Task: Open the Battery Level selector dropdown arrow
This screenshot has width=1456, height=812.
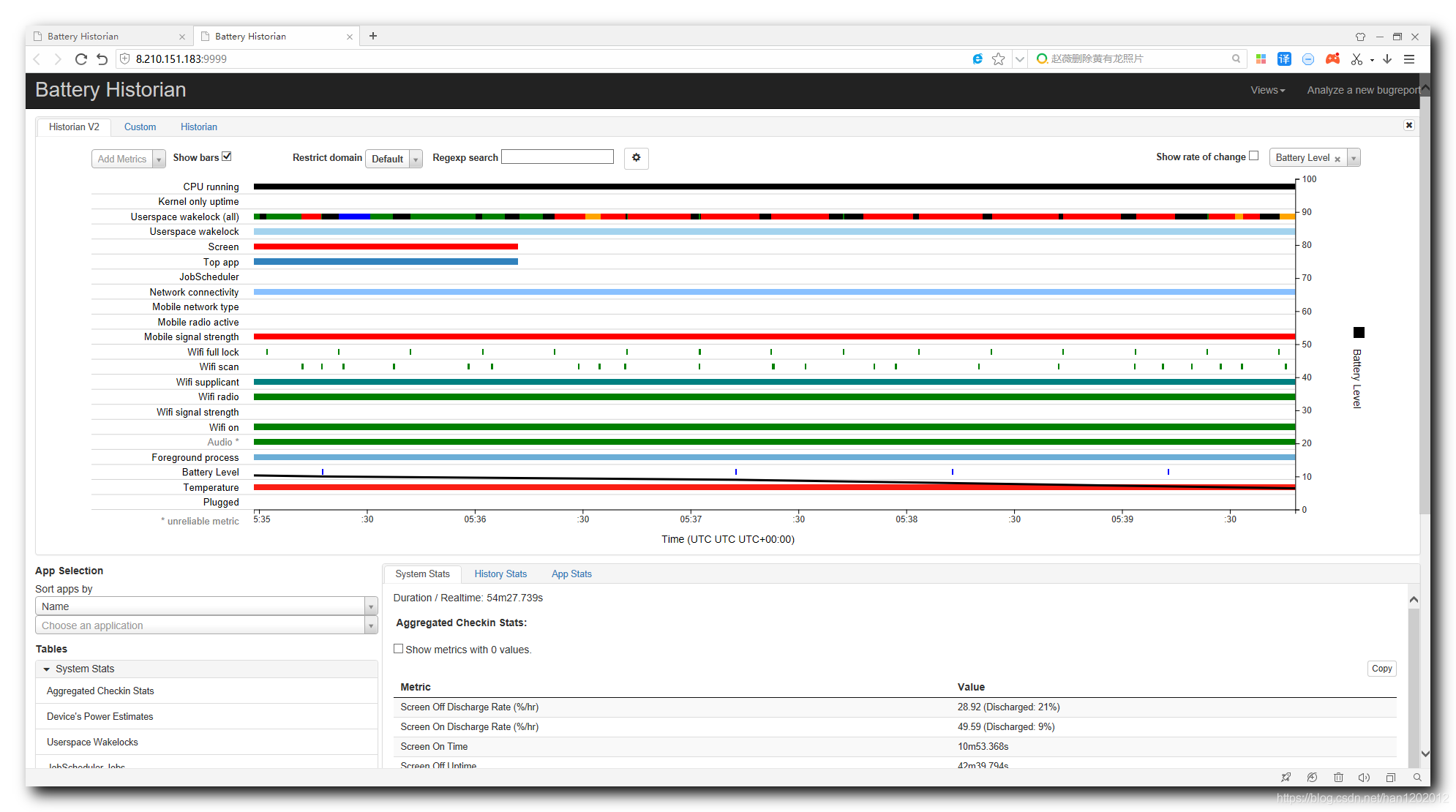Action: point(1354,158)
